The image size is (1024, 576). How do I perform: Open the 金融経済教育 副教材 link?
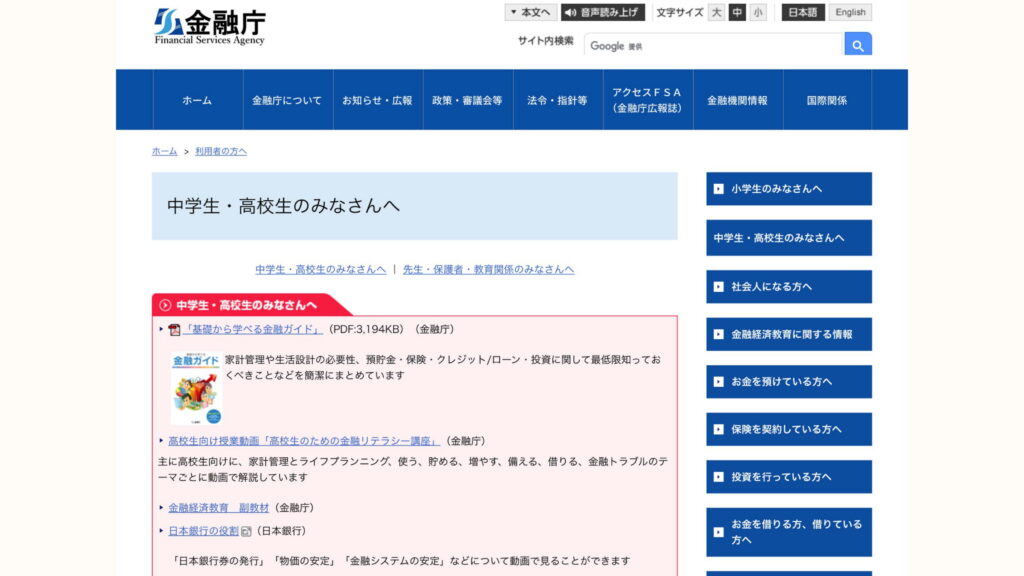coord(218,508)
